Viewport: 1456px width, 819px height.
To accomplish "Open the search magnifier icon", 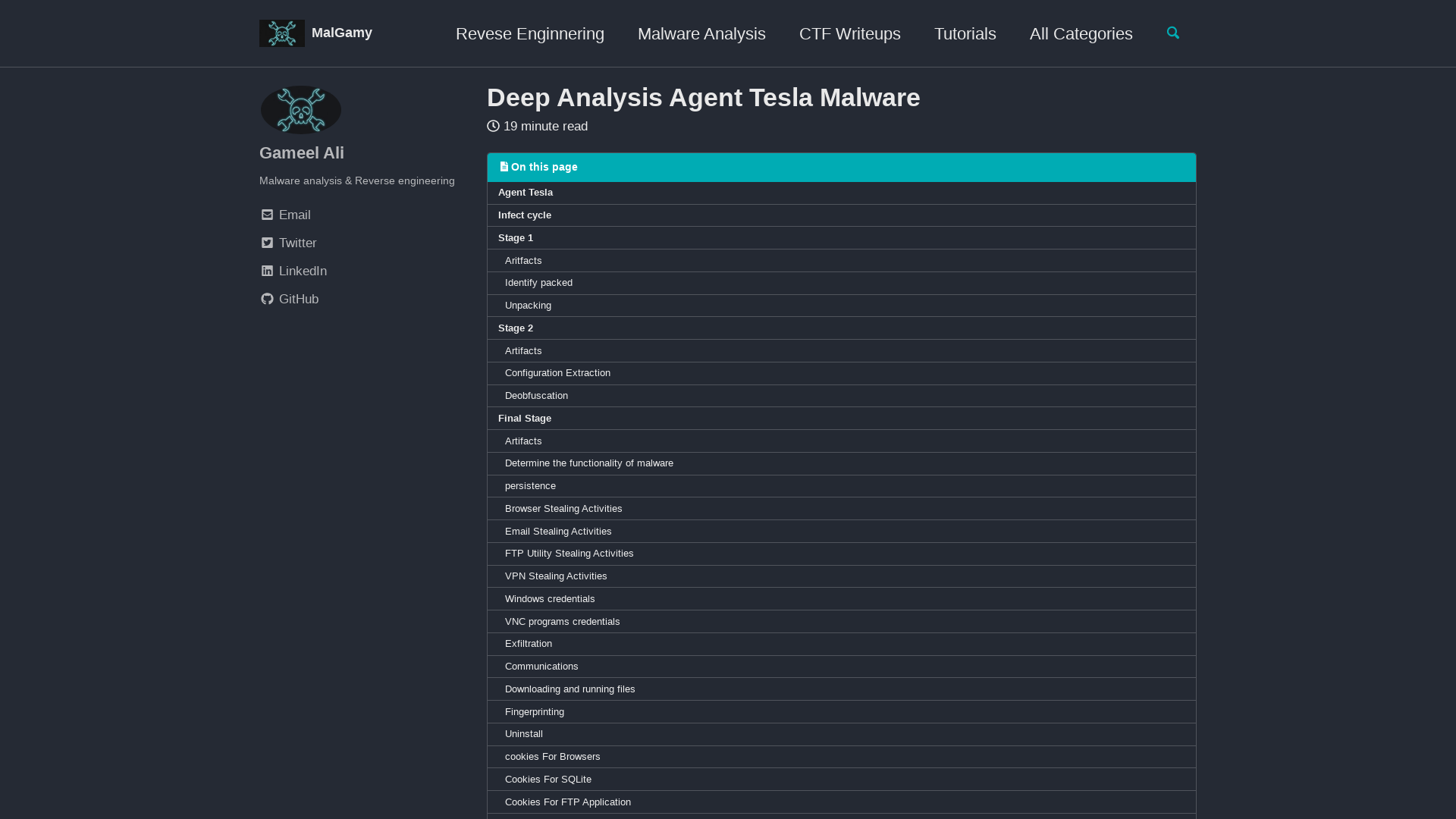I will [x=1173, y=33].
